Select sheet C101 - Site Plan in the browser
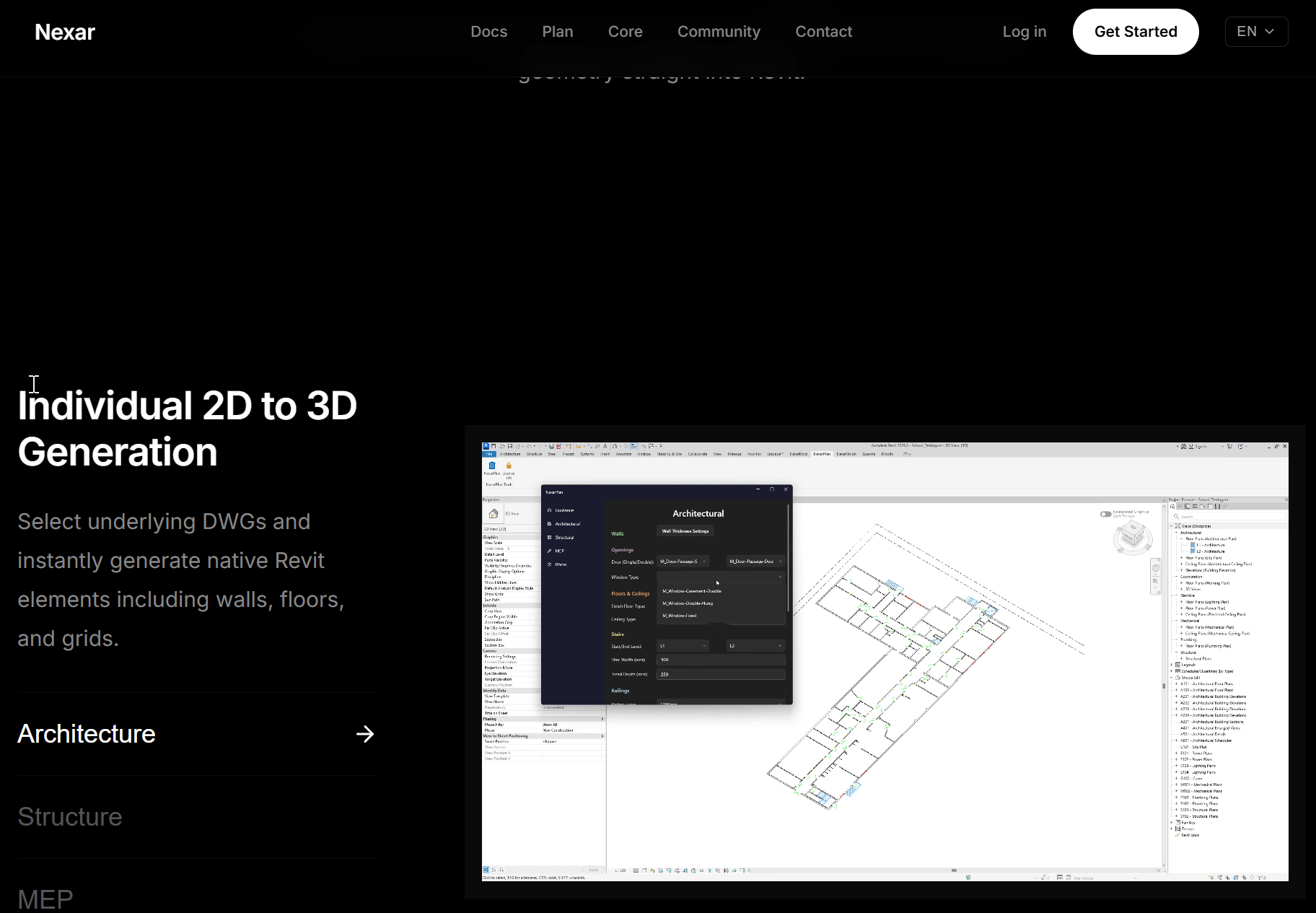 coord(1192,747)
